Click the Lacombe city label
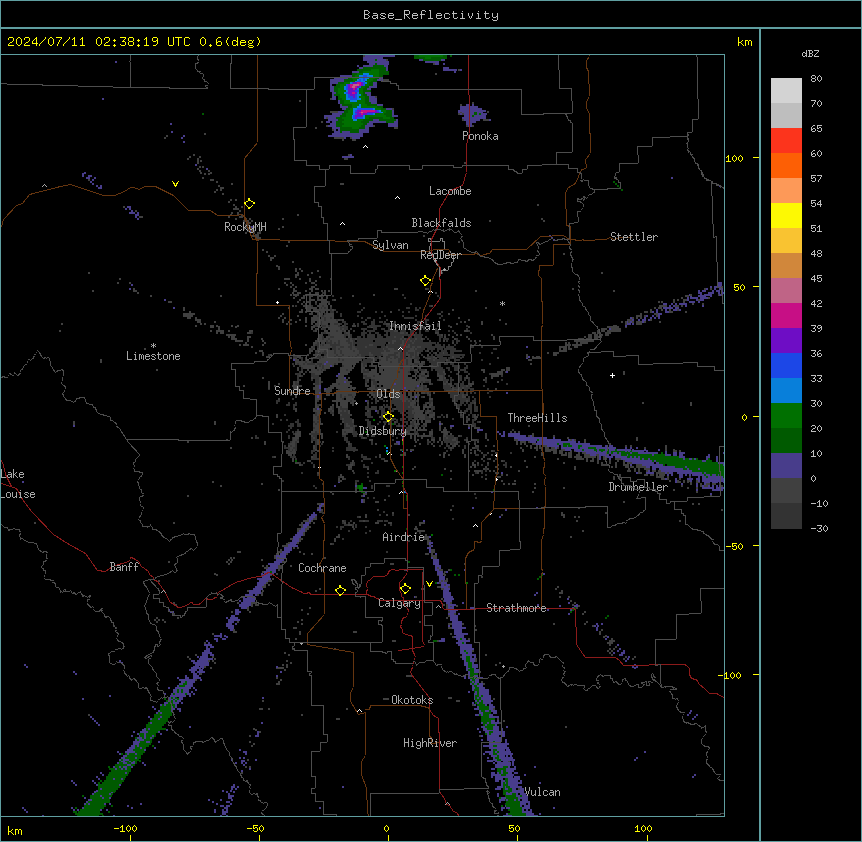Viewport: 862px width, 842px height. 450,191
